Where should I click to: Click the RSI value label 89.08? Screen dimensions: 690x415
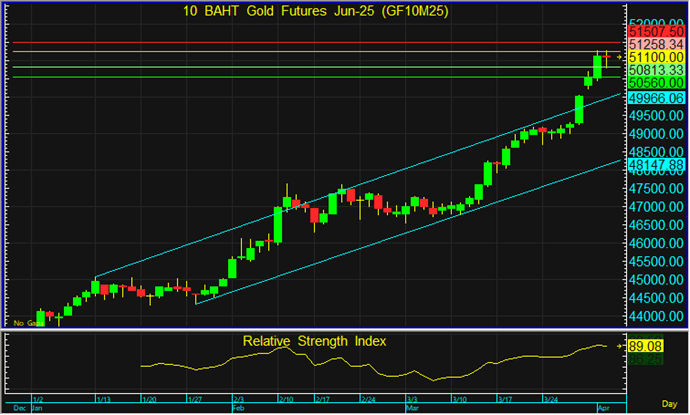pos(647,346)
